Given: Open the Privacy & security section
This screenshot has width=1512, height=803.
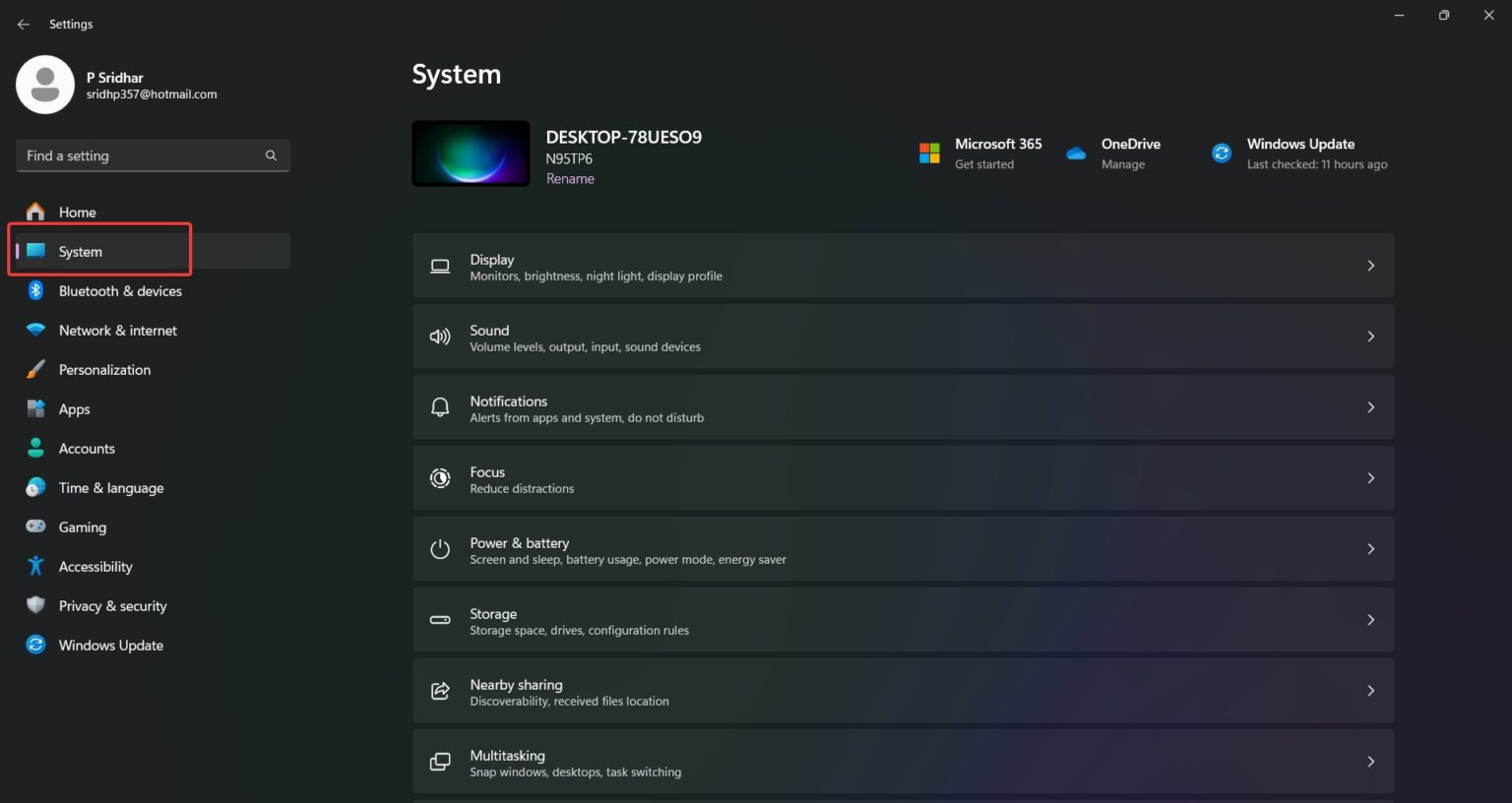Looking at the screenshot, I should [112, 605].
